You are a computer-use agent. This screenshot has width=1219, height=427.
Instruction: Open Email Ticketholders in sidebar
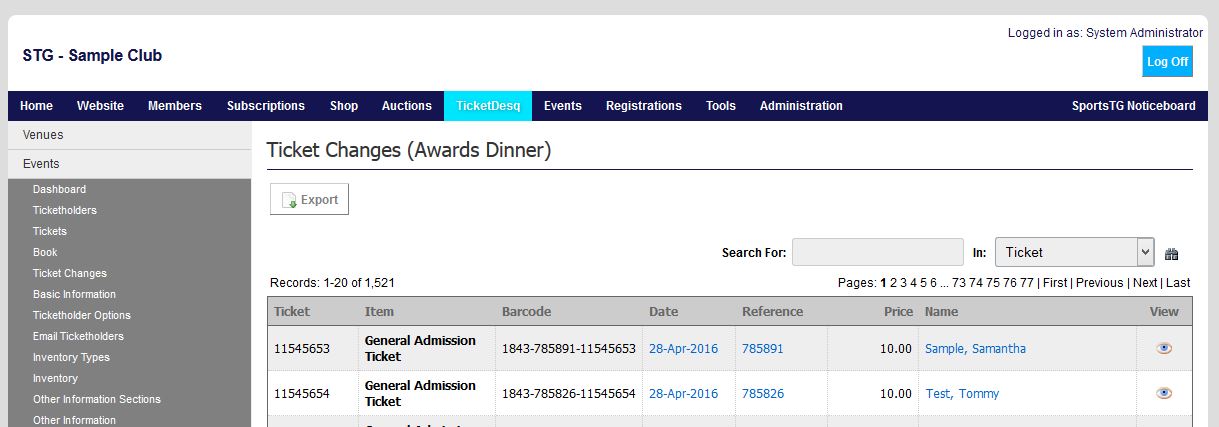click(x=79, y=336)
